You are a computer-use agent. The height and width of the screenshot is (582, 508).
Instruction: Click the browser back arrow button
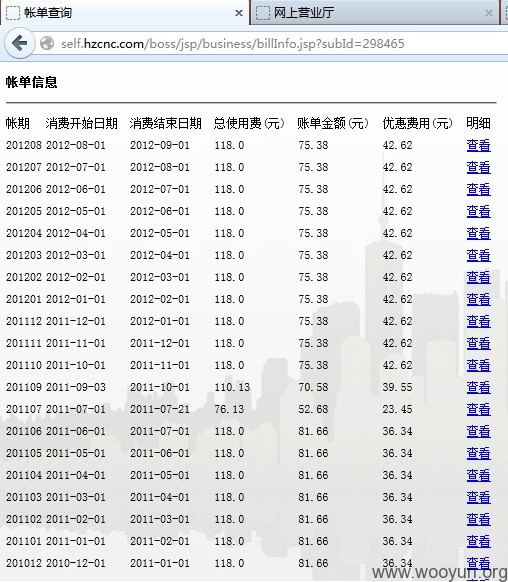click(19, 43)
